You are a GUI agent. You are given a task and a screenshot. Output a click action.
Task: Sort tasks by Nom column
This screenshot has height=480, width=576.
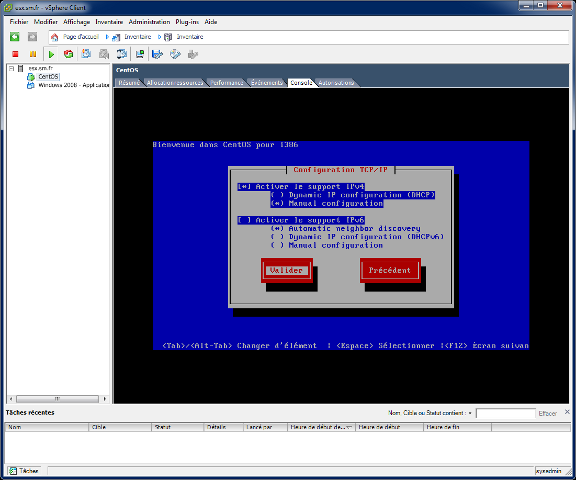pos(47,427)
